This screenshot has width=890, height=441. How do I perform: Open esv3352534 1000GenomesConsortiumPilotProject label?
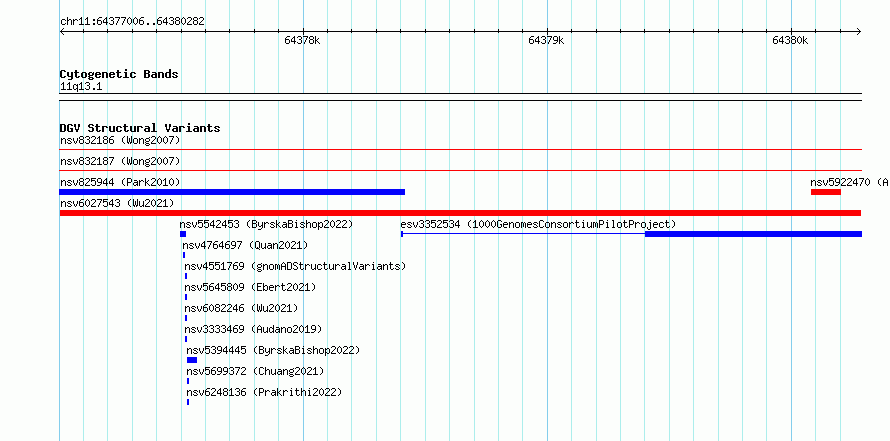[538, 224]
